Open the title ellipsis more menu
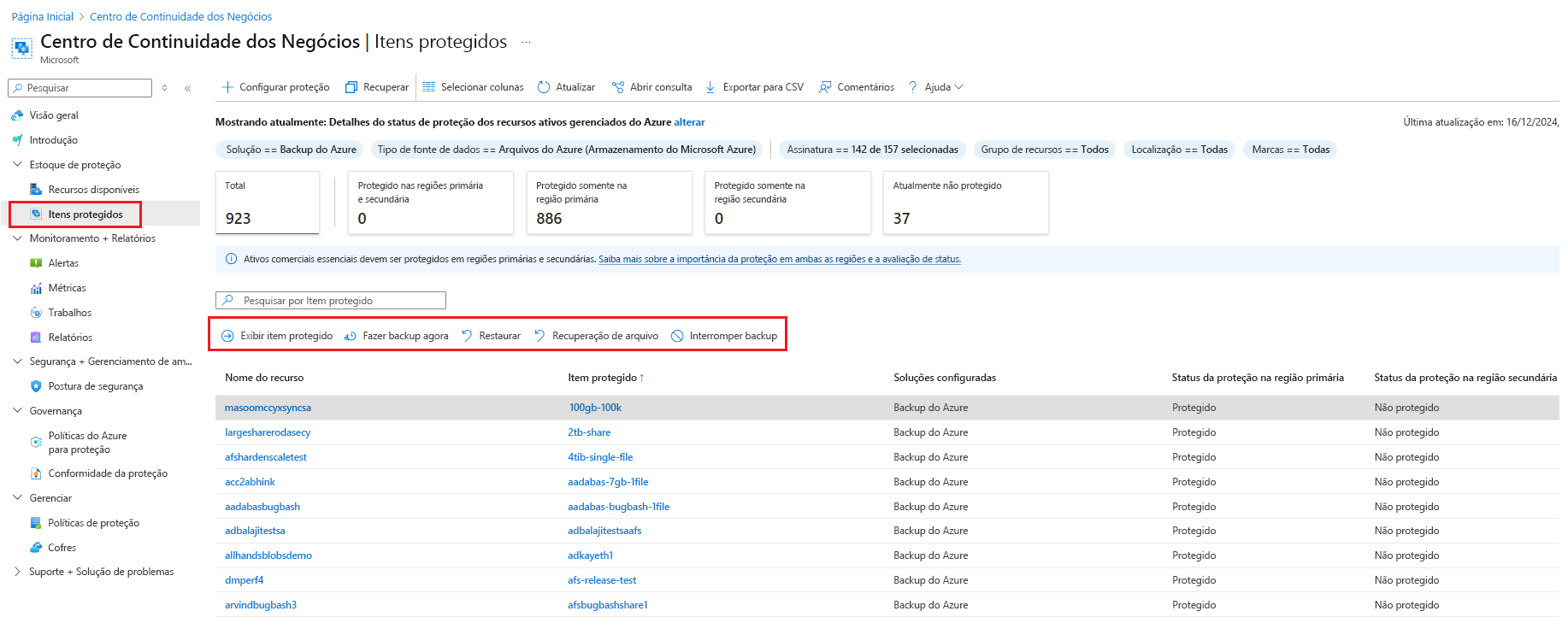 pyautogui.click(x=526, y=42)
